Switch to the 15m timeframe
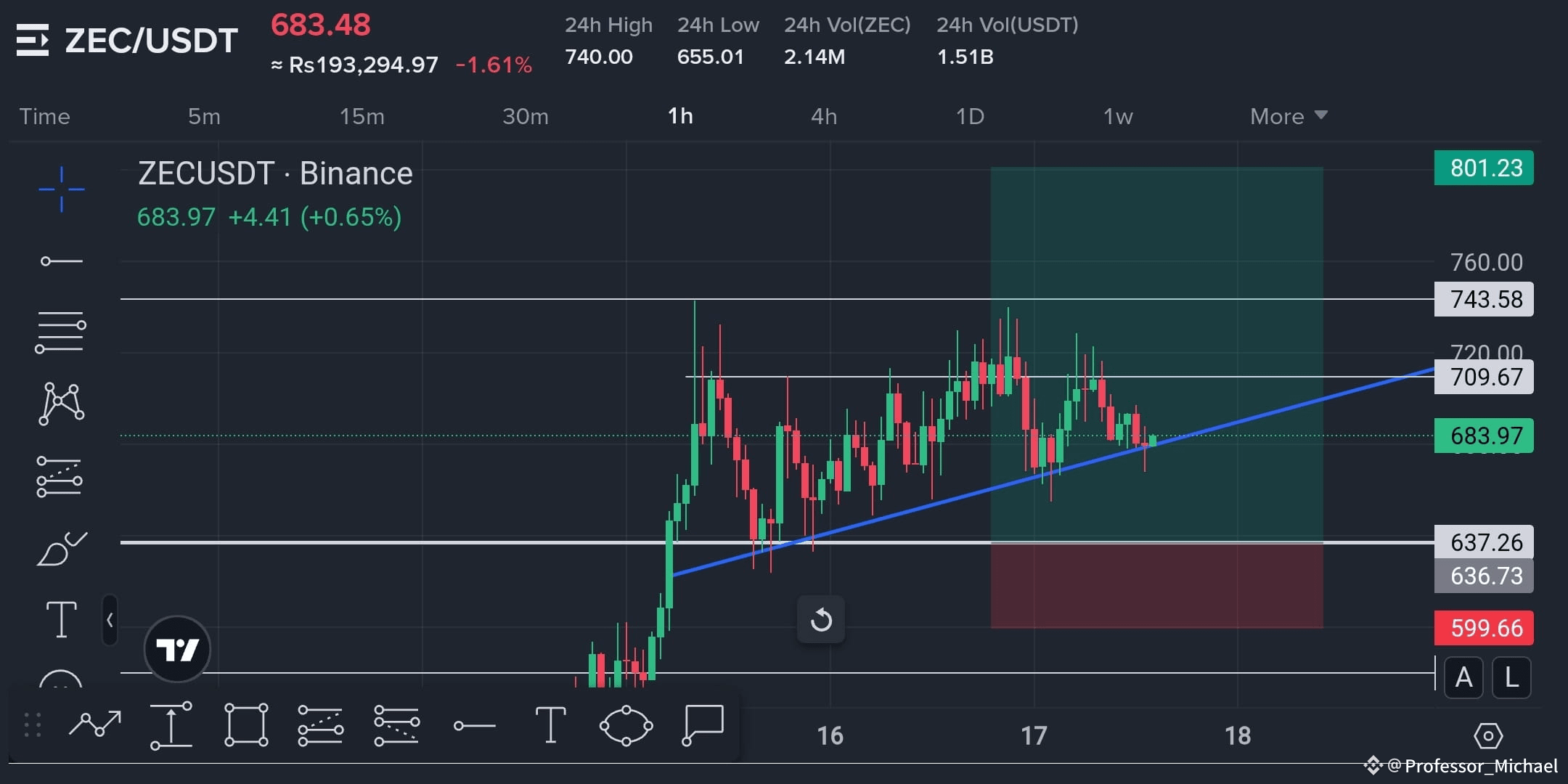 tap(362, 116)
